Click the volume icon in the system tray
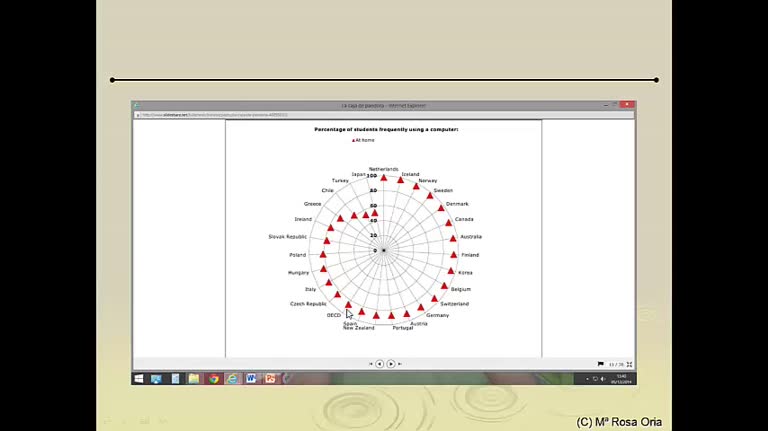768x431 pixels. click(x=603, y=379)
